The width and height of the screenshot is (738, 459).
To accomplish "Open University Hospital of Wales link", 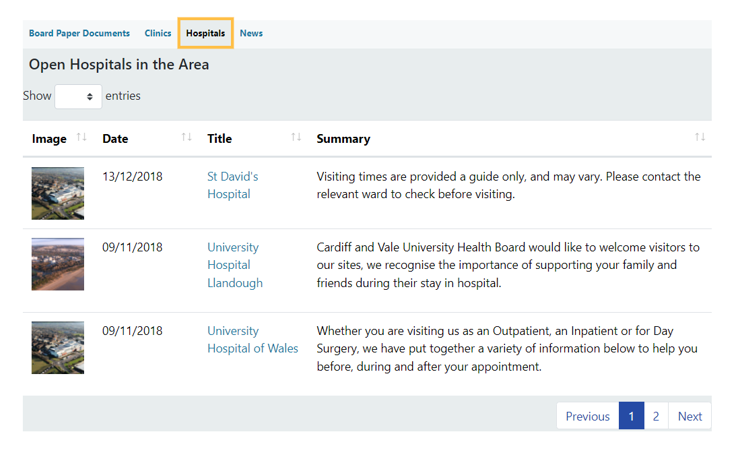I will coord(253,339).
